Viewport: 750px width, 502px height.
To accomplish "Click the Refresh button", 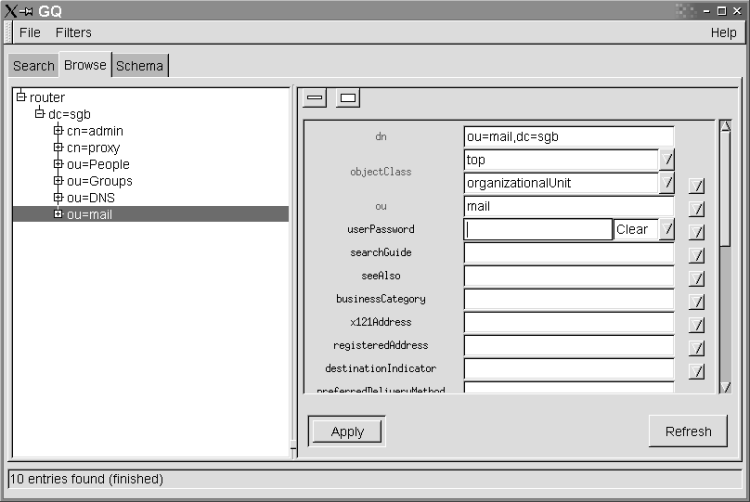I will [x=688, y=431].
